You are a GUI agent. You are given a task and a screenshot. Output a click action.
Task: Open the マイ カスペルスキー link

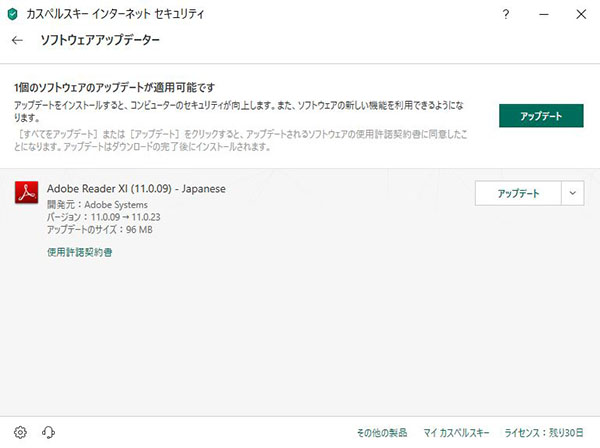tap(456, 433)
